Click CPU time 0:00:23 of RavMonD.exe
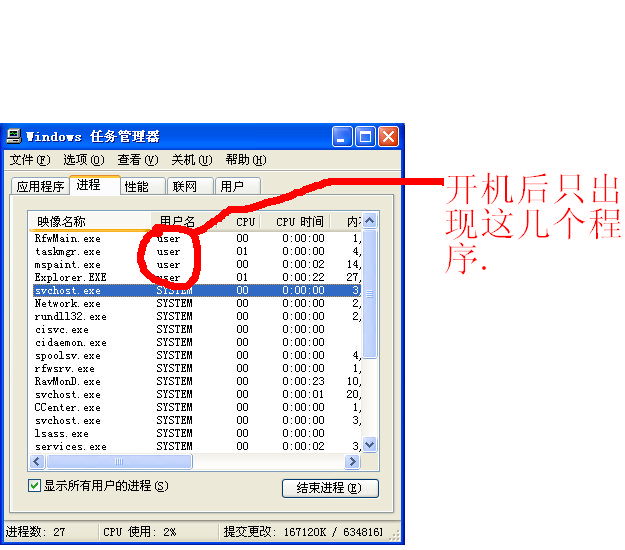 303,381
